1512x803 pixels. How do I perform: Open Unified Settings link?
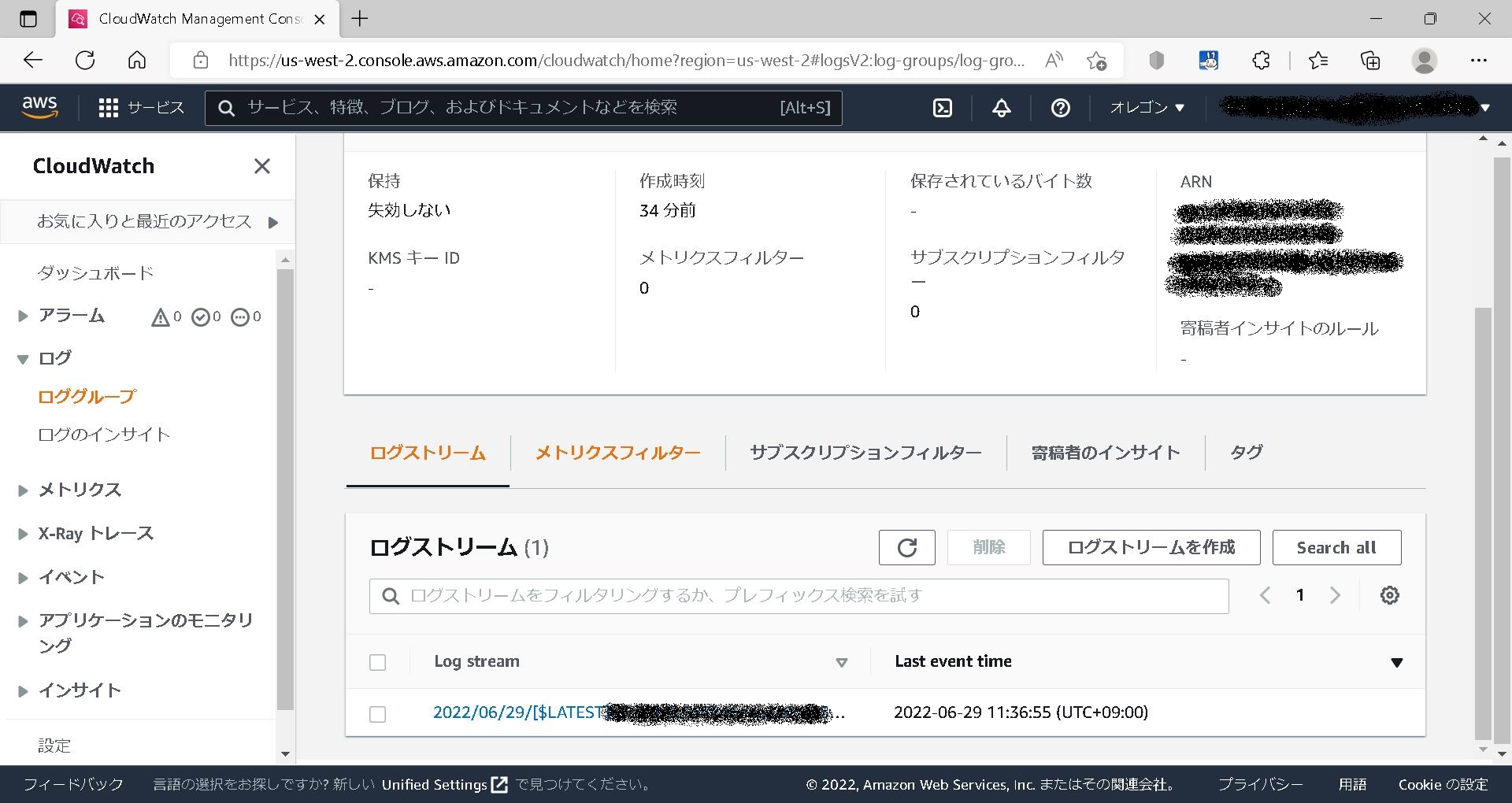tap(444, 785)
